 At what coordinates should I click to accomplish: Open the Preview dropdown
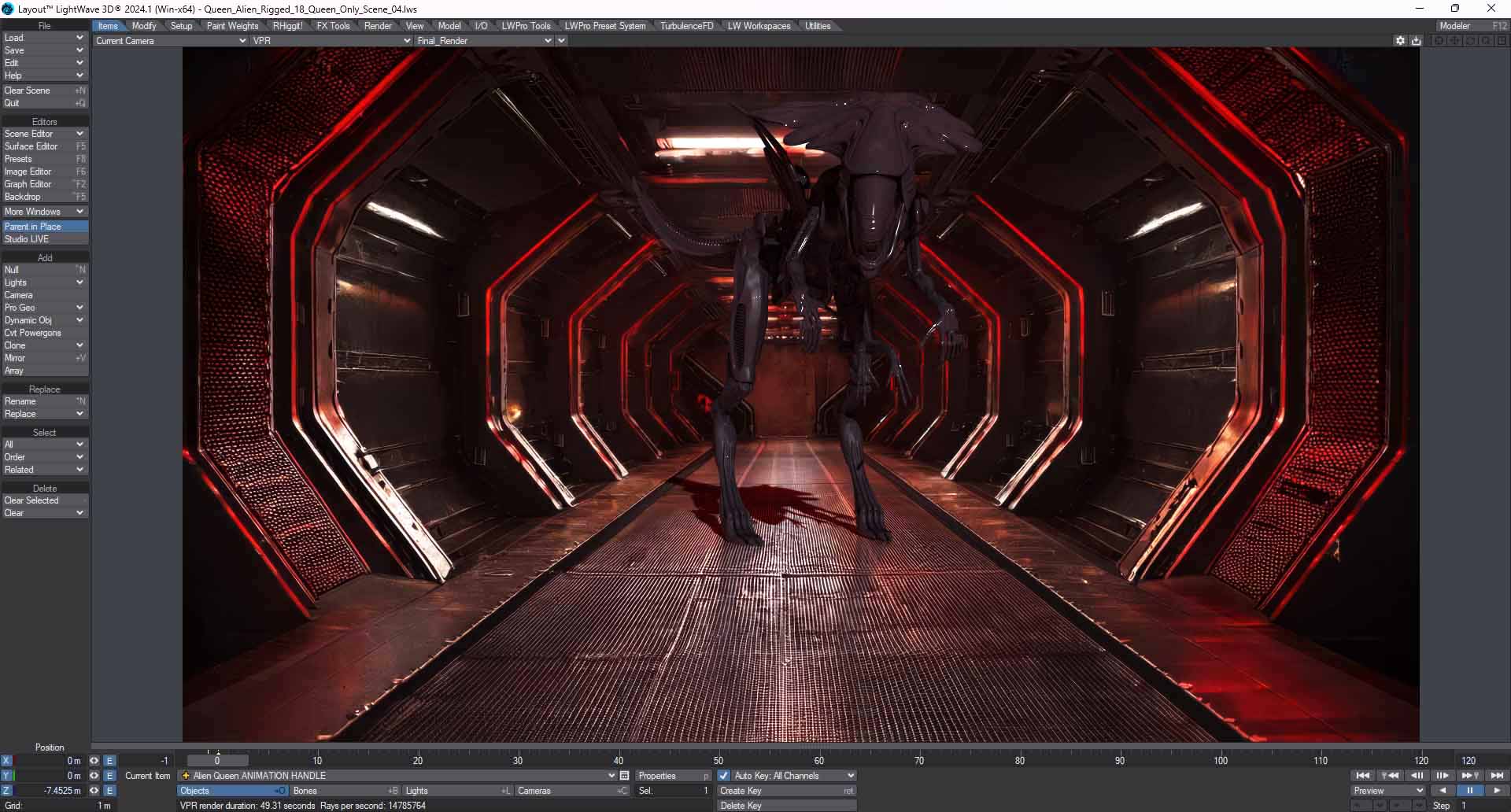(1388, 791)
